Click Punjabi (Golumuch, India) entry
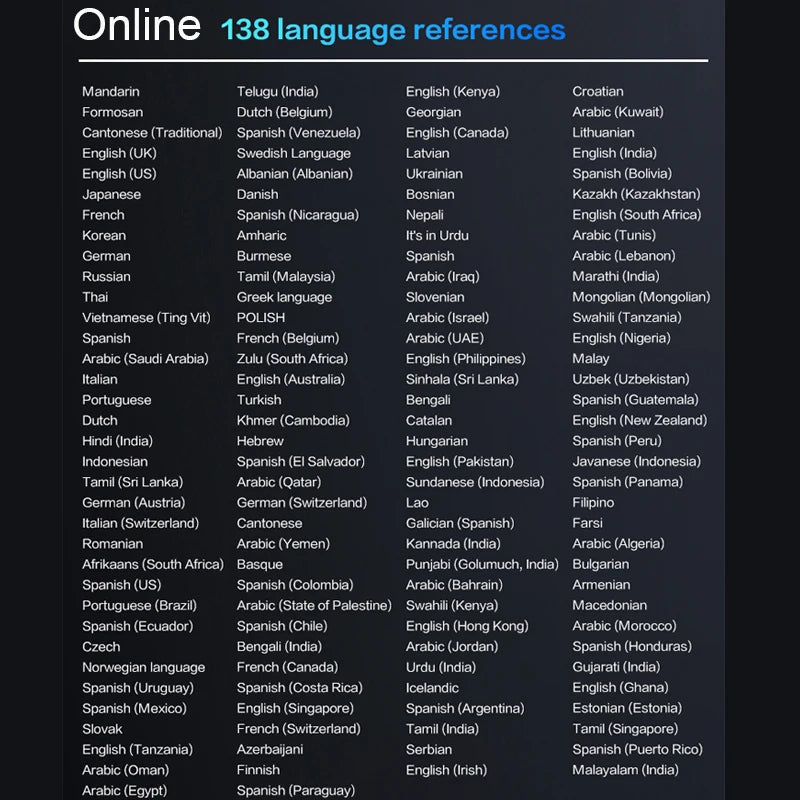 click(482, 564)
